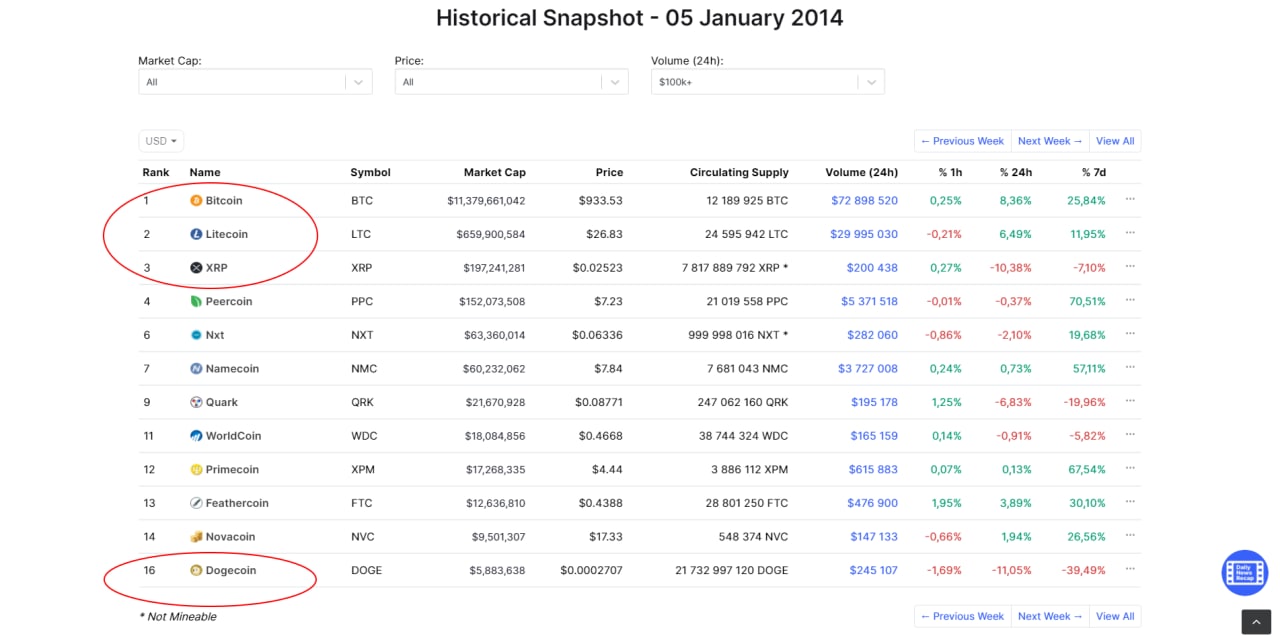Go to Next Week below the table
The height and width of the screenshot is (644, 1280).
pyautogui.click(x=1050, y=616)
